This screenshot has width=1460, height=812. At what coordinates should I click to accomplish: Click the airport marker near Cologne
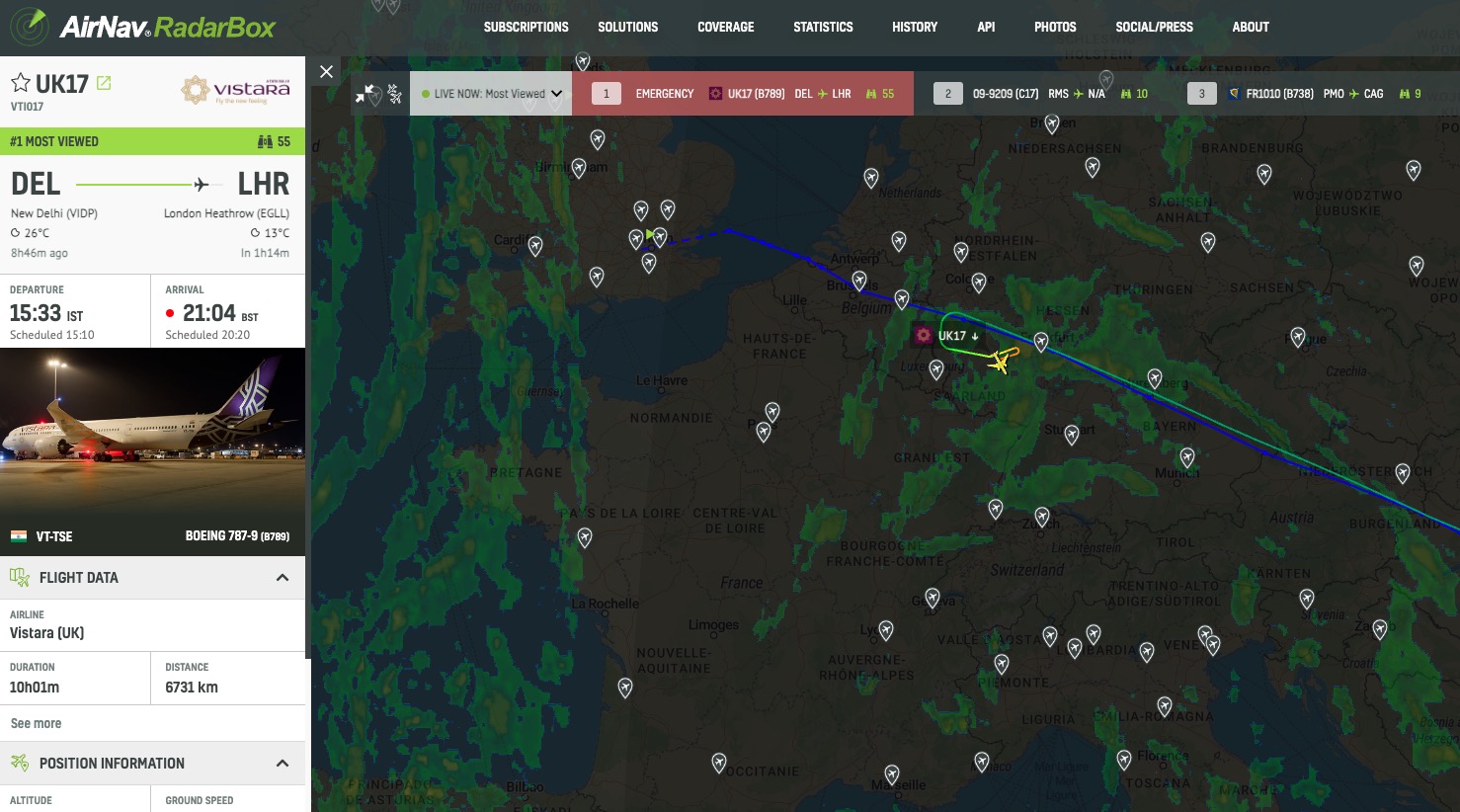tap(979, 283)
